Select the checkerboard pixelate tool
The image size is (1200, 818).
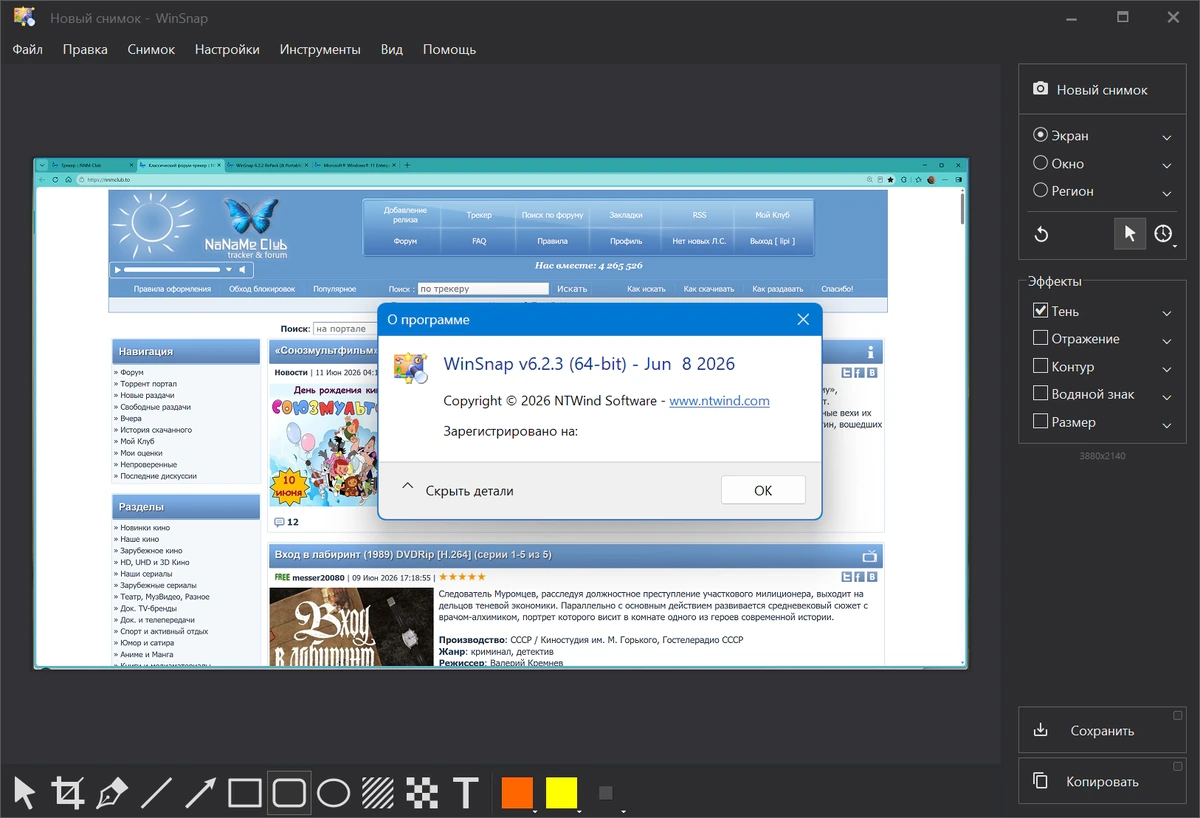click(421, 793)
